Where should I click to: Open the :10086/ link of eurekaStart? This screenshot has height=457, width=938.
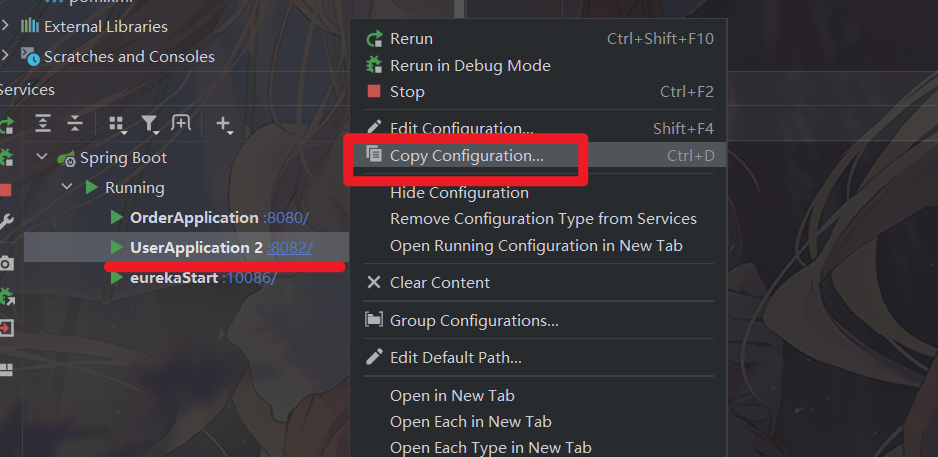[249, 277]
